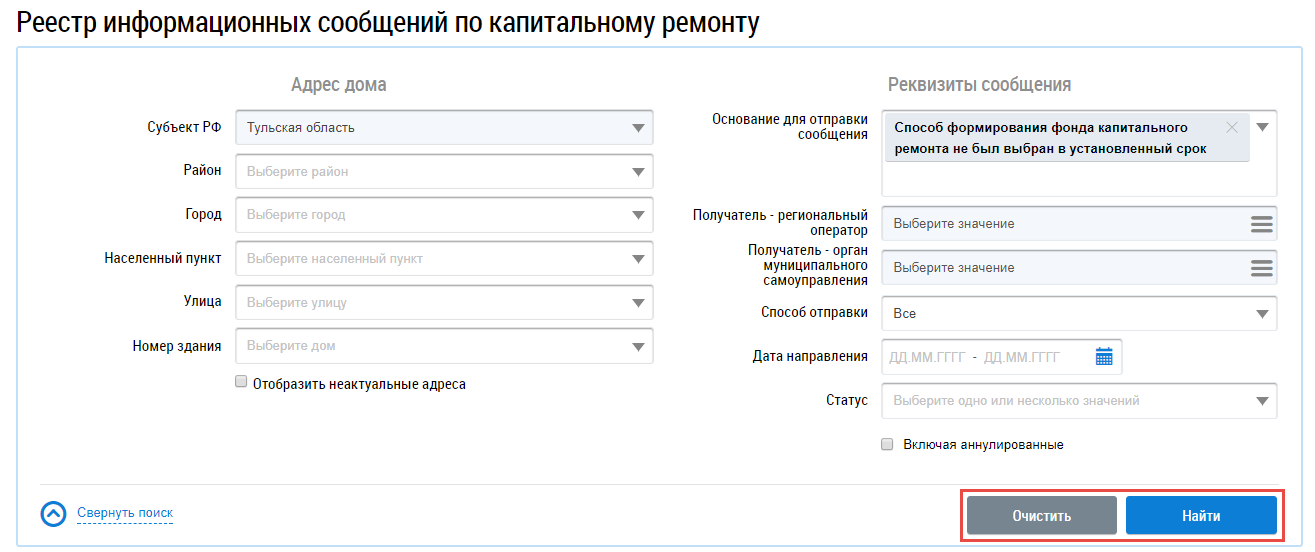Click the circular collapse arrow icon

click(53, 514)
